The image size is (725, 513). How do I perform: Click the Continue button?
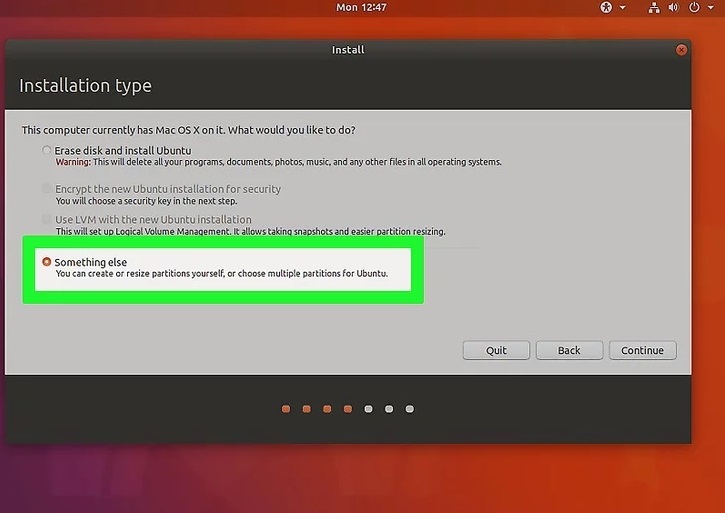642,350
